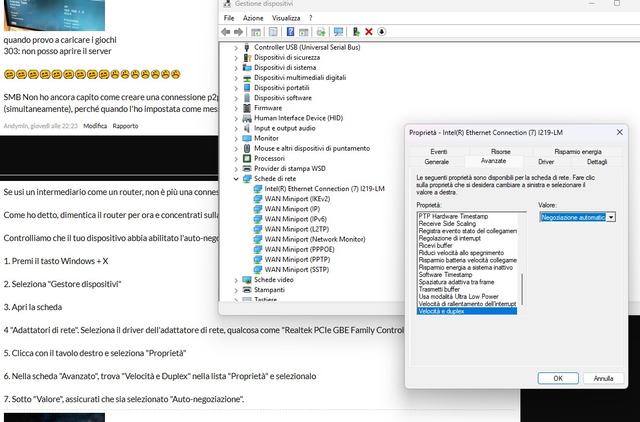Screen dimensions: 640x422
Task: Click the Modifica link in forum post
Action: tap(95, 126)
